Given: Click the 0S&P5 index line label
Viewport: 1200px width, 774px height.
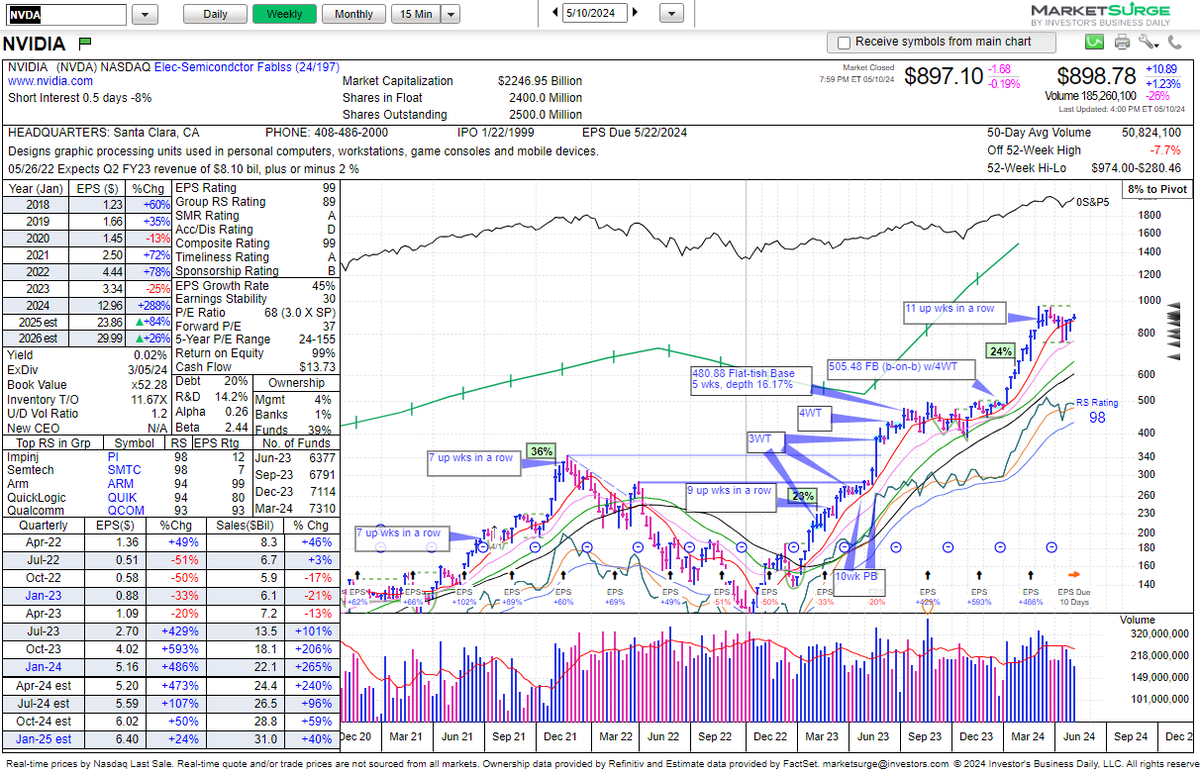Looking at the screenshot, I should pyautogui.click(x=1092, y=202).
